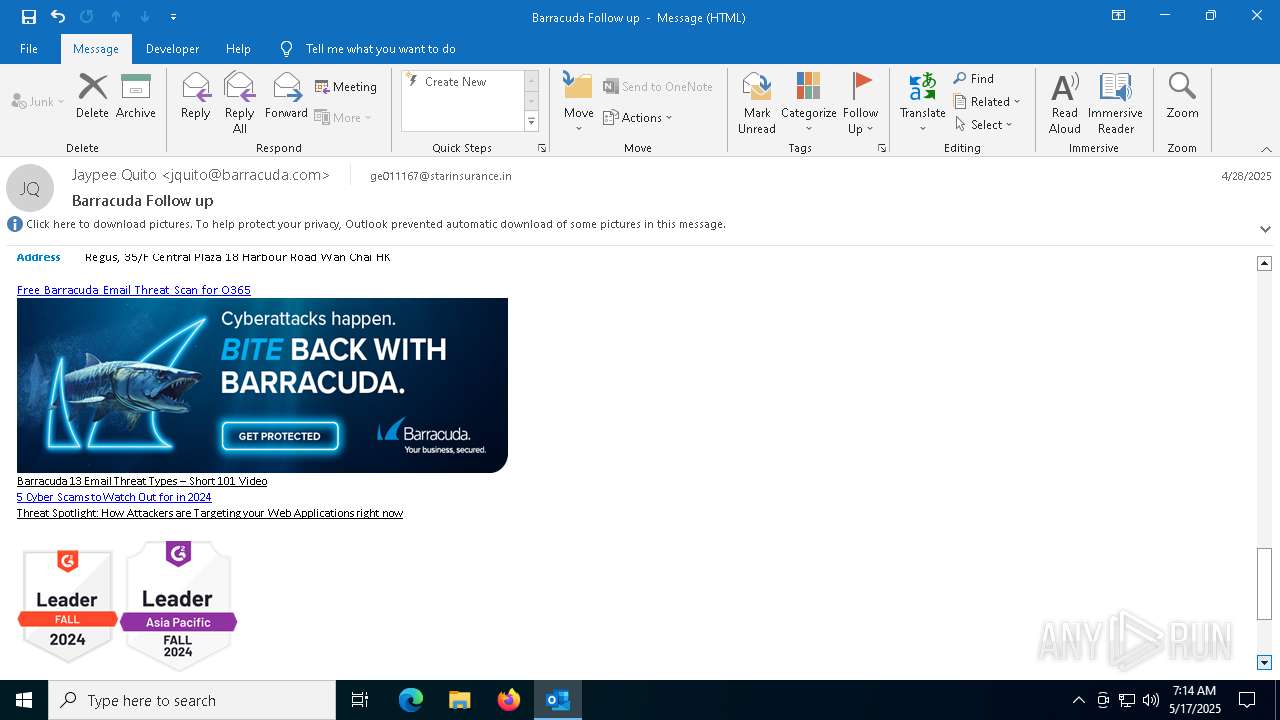Launch Microsoft Edge from the taskbar
This screenshot has height=720, width=1280.
pyautogui.click(x=411, y=700)
